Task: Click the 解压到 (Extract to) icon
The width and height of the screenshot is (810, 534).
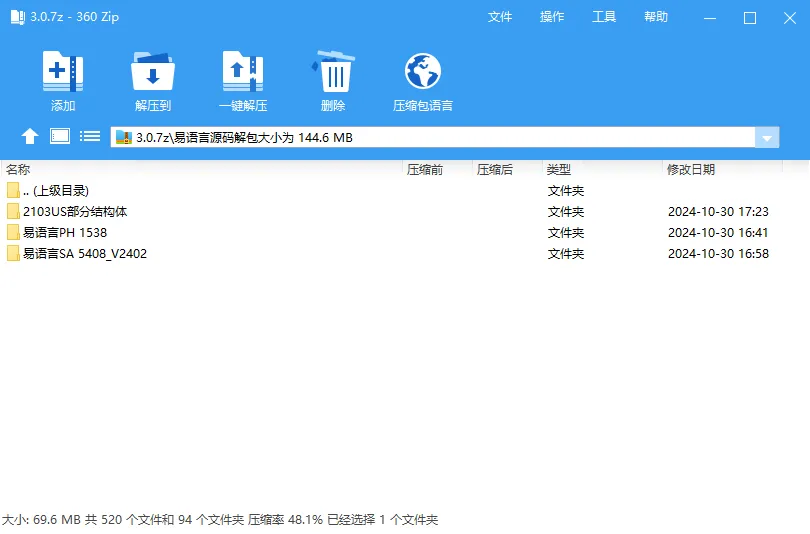Action: [153, 73]
